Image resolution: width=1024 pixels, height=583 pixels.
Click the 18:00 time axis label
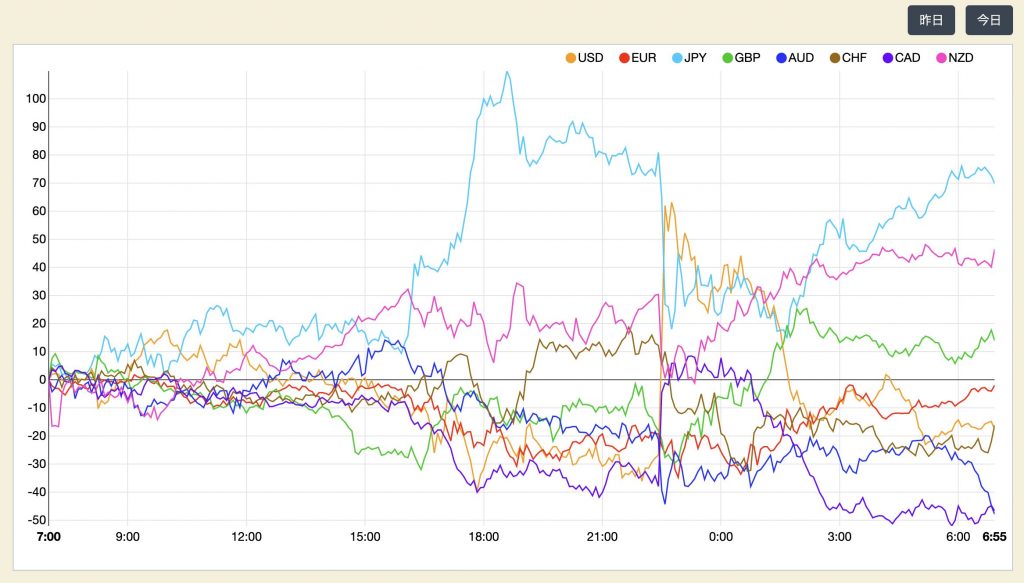pyautogui.click(x=483, y=537)
